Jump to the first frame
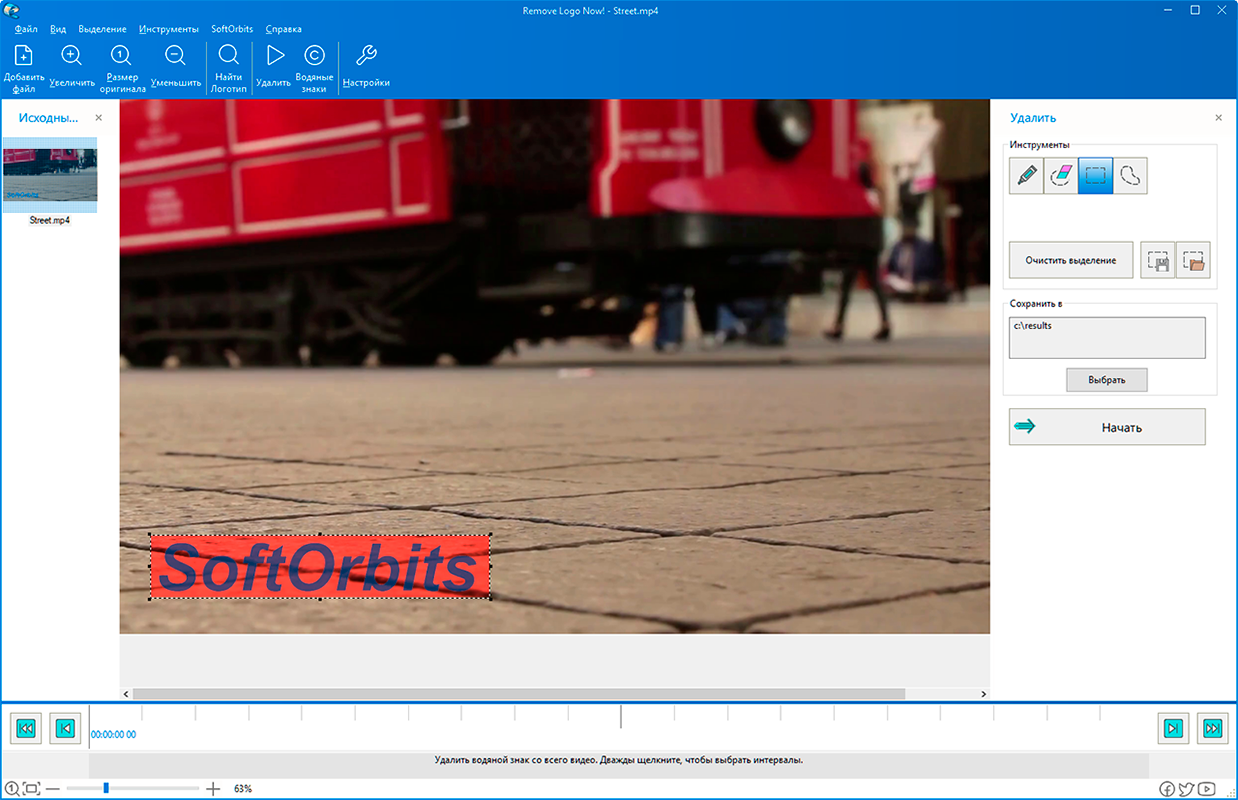Viewport: 1238px width, 800px height. [27, 728]
